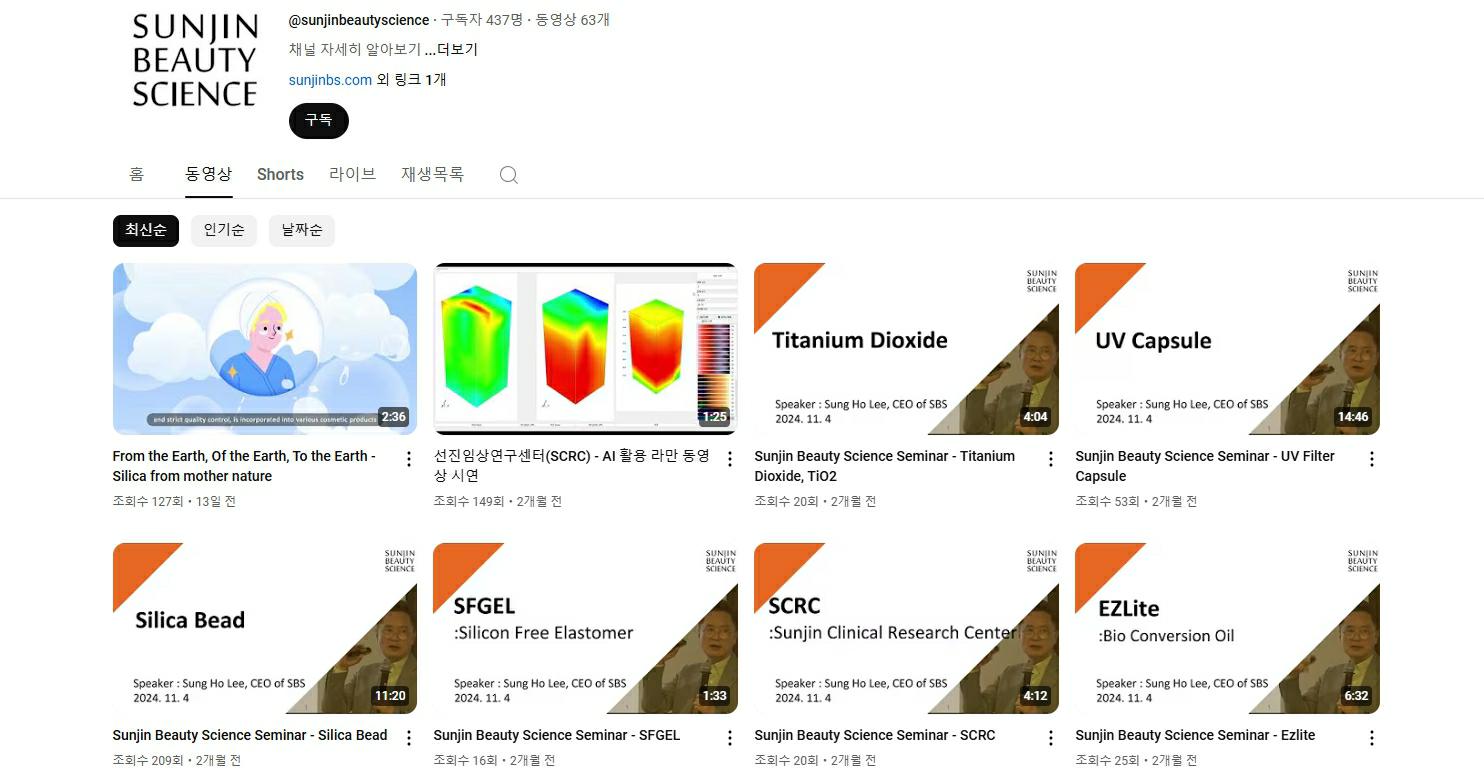Open the Titanium Dioxide thumbnail
This screenshot has width=1484, height=782.
906,349
